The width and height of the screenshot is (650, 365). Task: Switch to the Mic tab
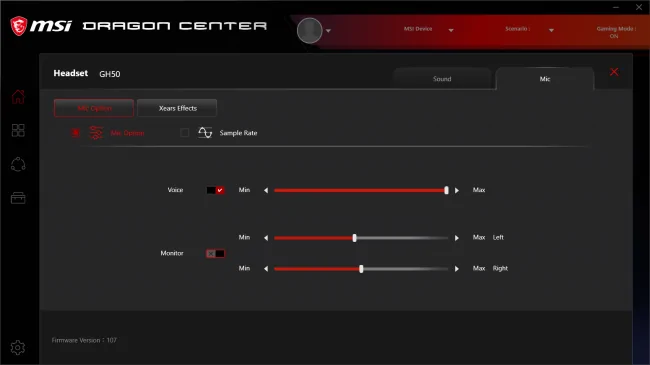coord(545,79)
